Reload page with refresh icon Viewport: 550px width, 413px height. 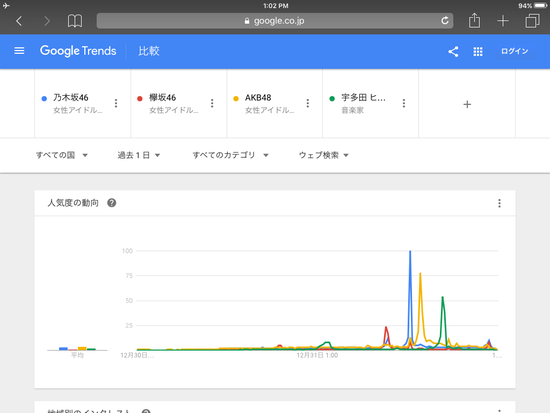[x=445, y=21]
